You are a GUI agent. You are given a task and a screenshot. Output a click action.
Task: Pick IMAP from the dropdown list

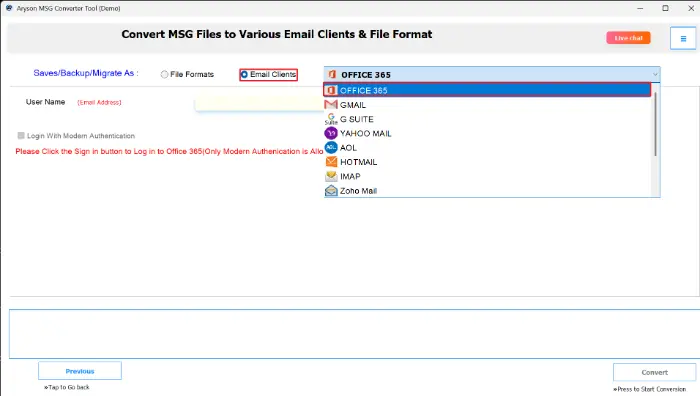click(488, 176)
